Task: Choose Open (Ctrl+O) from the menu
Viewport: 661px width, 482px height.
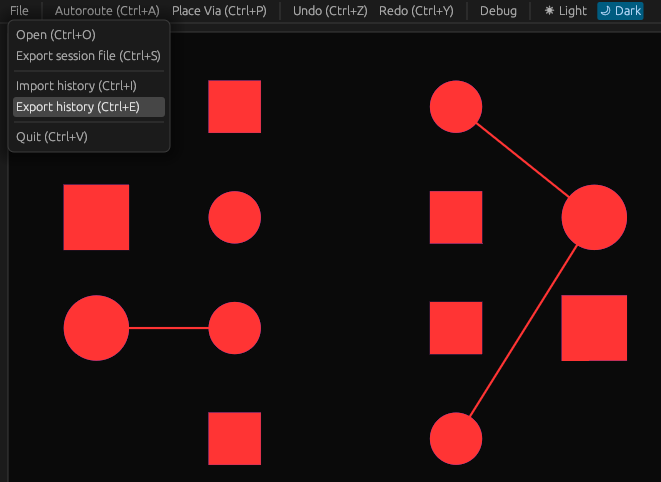Action: tap(56, 35)
